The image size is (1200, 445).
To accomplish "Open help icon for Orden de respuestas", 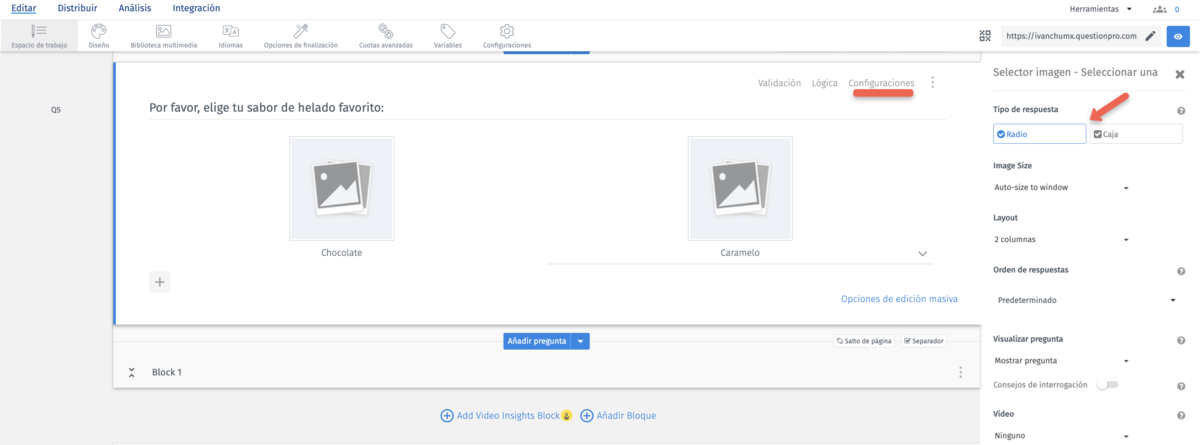I will tap(1181, 271).
